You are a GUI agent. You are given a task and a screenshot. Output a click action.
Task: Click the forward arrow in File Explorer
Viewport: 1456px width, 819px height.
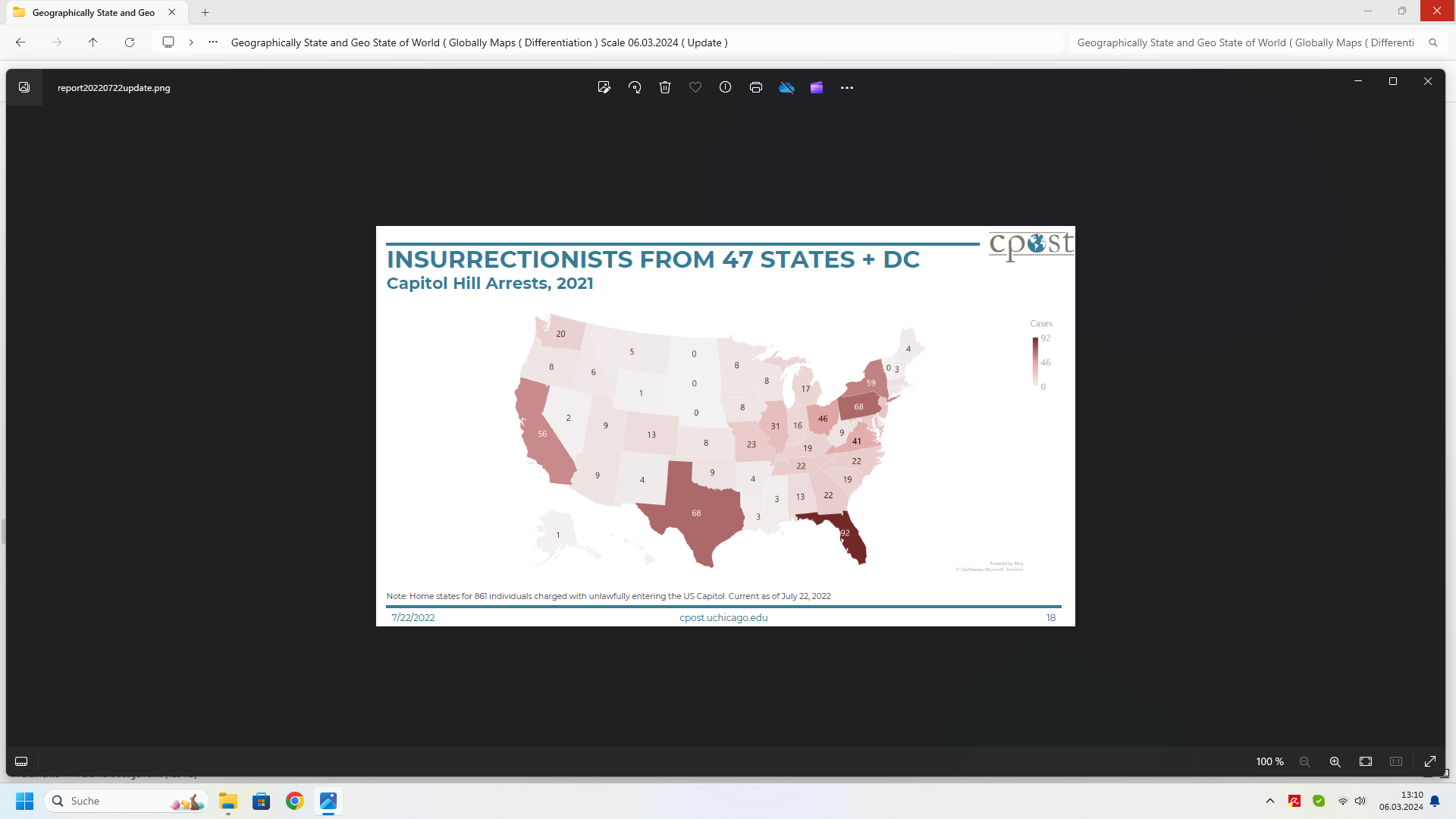[x=57, y=42]
